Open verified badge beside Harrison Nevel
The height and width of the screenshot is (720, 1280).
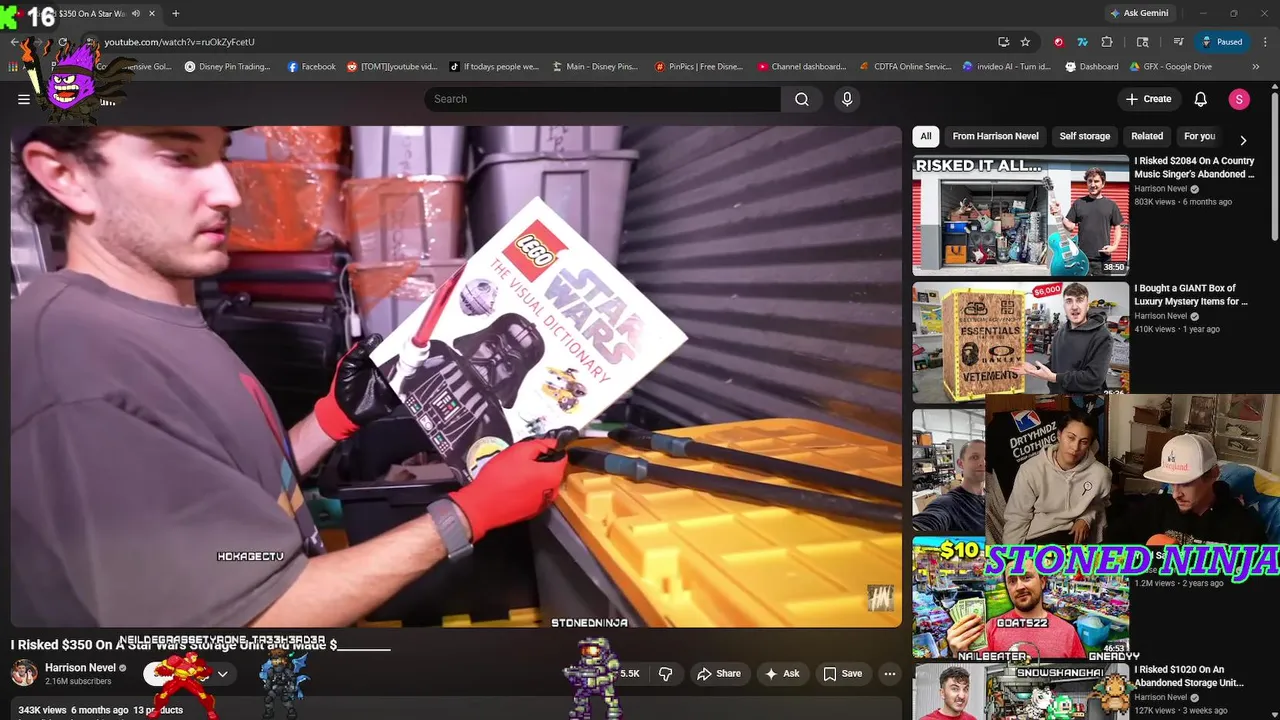point(123,668)
